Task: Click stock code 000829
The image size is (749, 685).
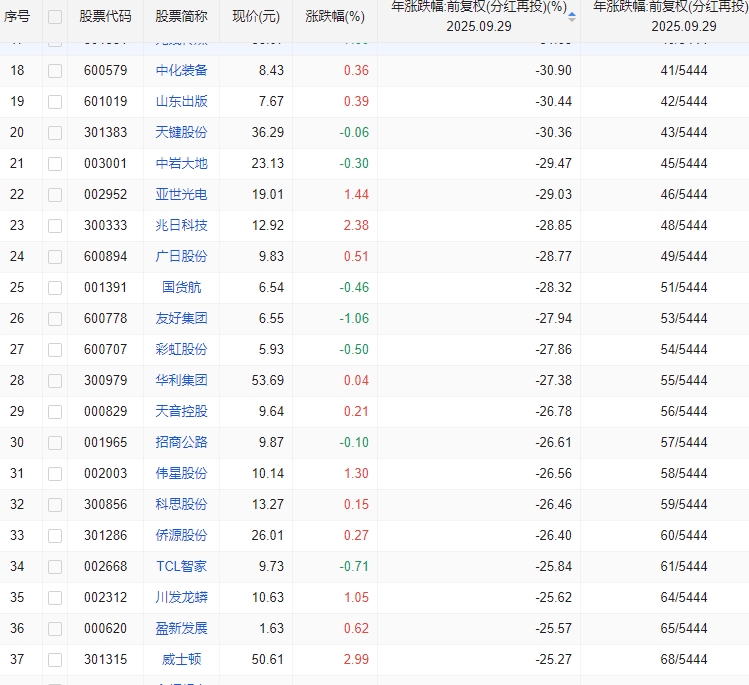Action: tap(106, 411)
